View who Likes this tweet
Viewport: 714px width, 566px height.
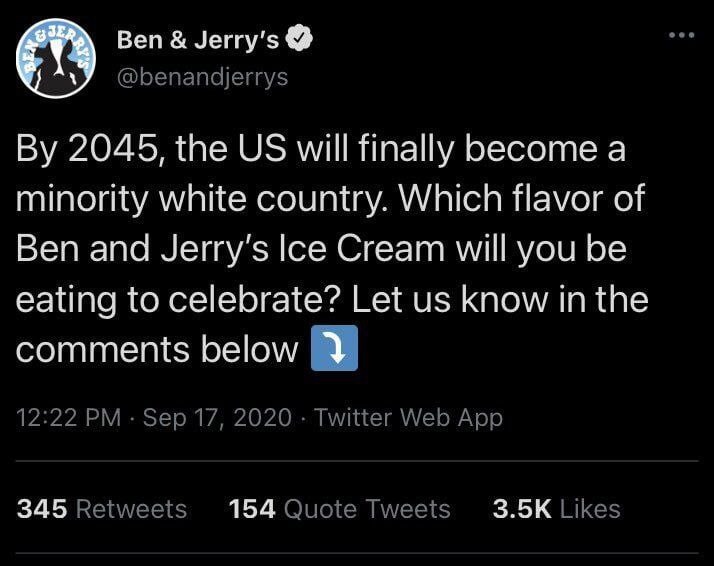pyautogui.click(x=590, y=509)
